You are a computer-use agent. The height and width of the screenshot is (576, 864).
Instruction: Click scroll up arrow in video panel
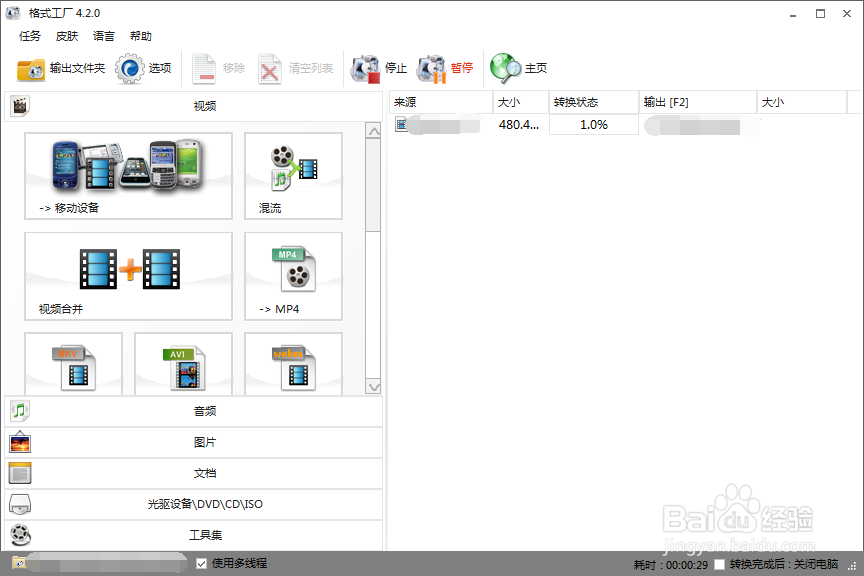click(374, 131)
